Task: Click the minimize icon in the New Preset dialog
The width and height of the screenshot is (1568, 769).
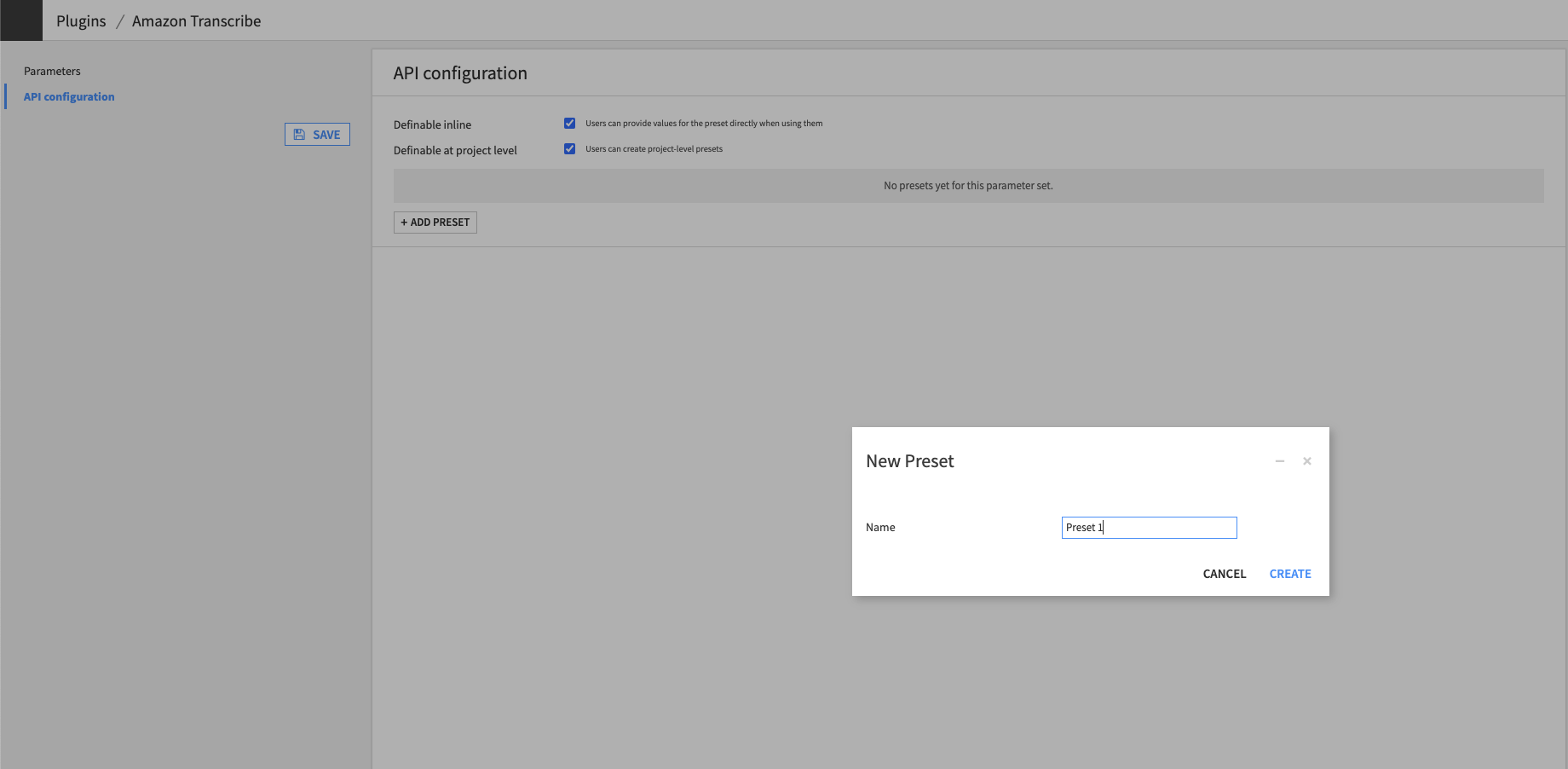Action: point(1279,461)
